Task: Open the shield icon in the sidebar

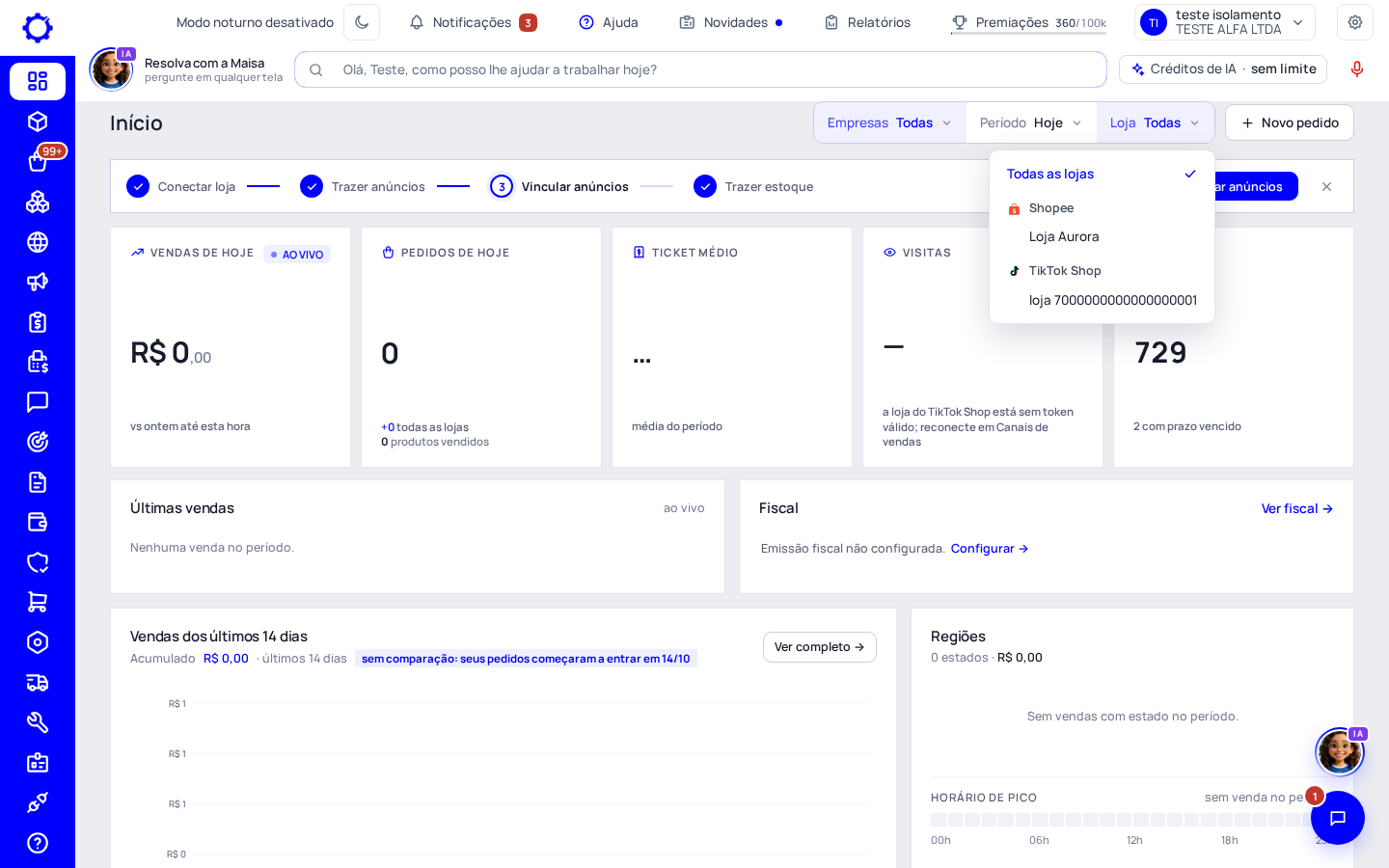Action: 38,562
